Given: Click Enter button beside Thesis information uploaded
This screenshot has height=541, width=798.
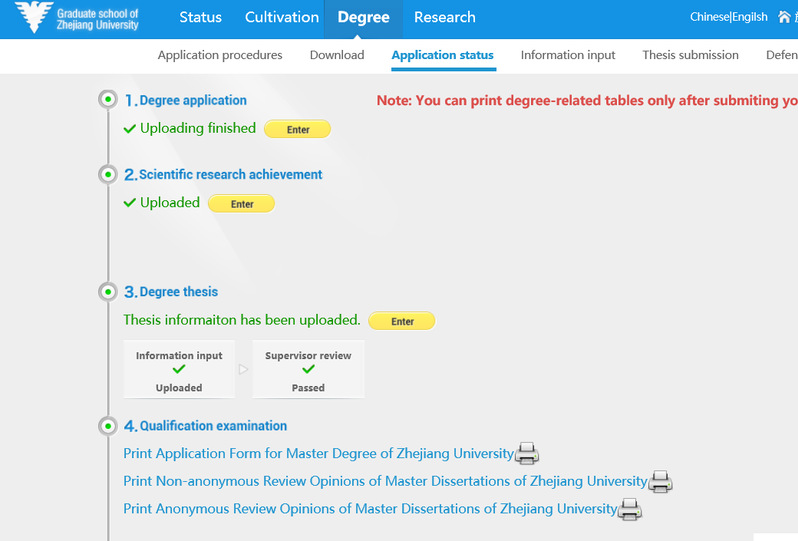Looking at the screenshot, I should click(402, 321).
